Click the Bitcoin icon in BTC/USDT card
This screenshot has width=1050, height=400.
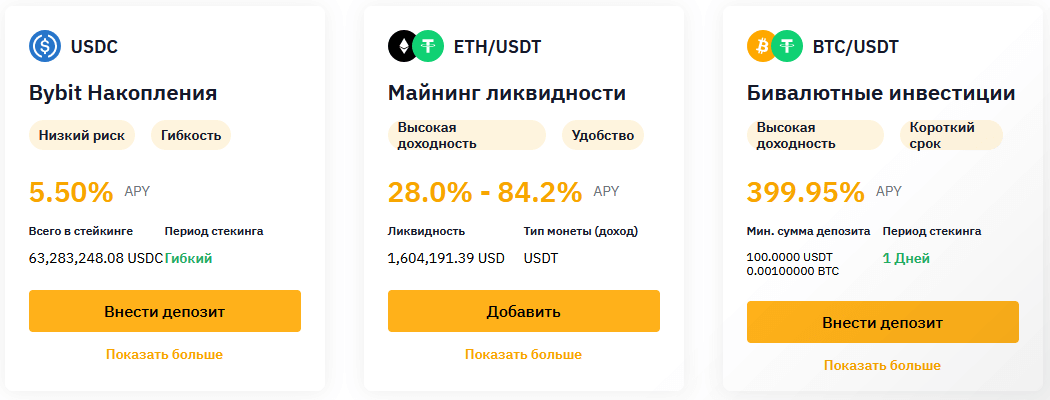click(761, 46)
